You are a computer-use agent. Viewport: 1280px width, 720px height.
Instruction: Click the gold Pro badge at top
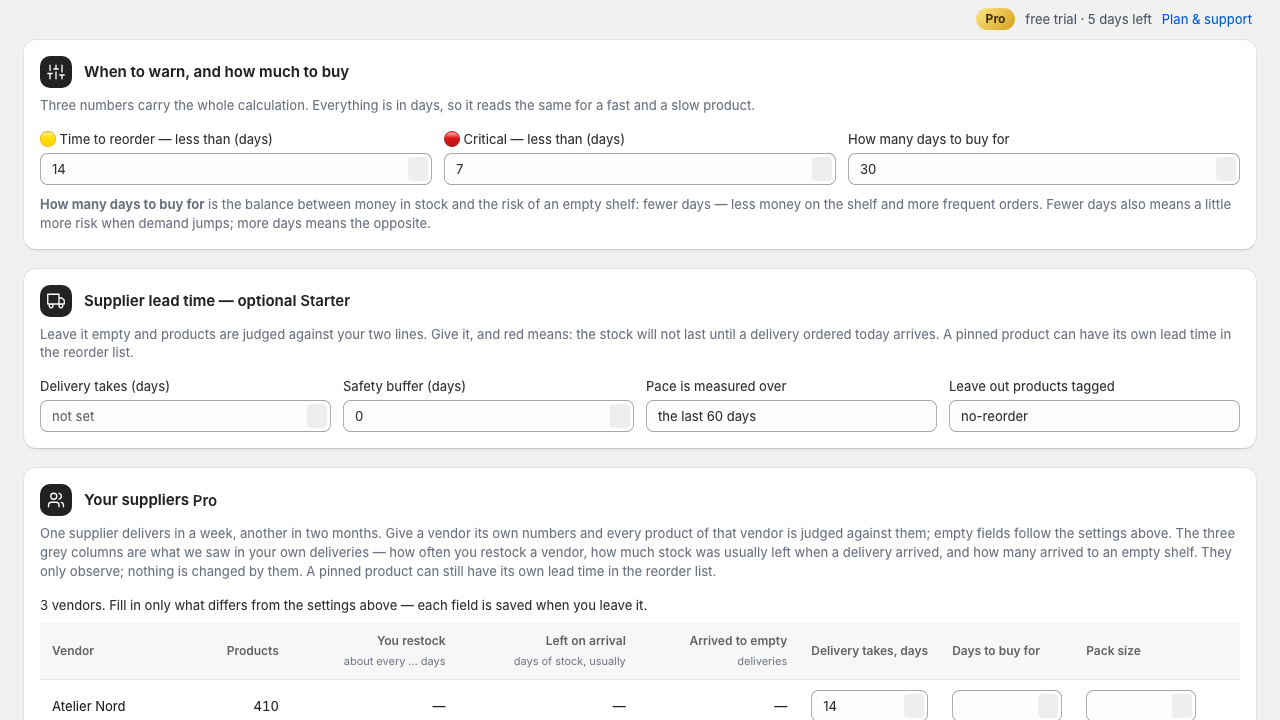[x=995, y=19]
